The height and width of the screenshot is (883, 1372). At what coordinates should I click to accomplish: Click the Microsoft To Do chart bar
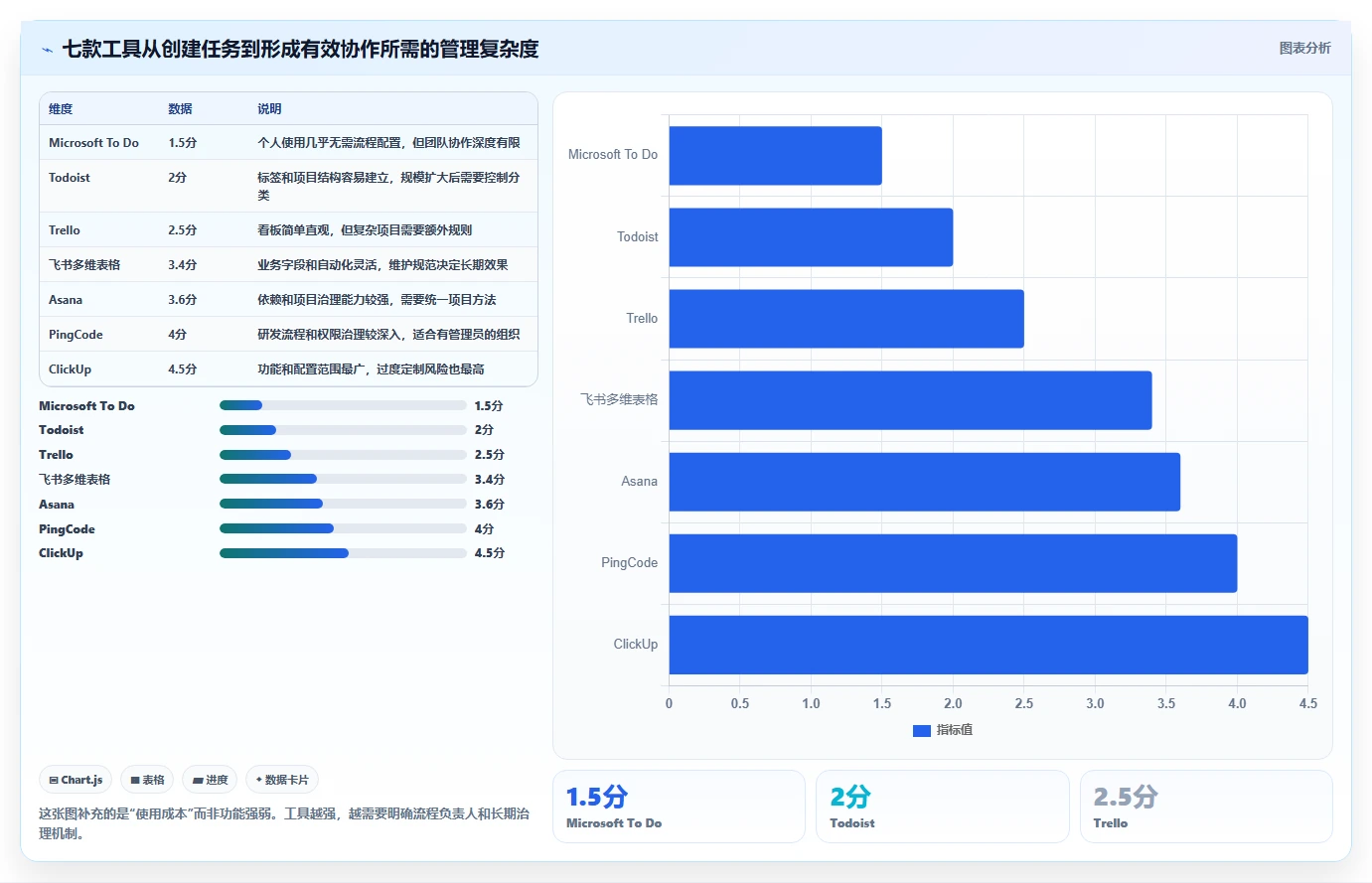(x=775, y=155)
